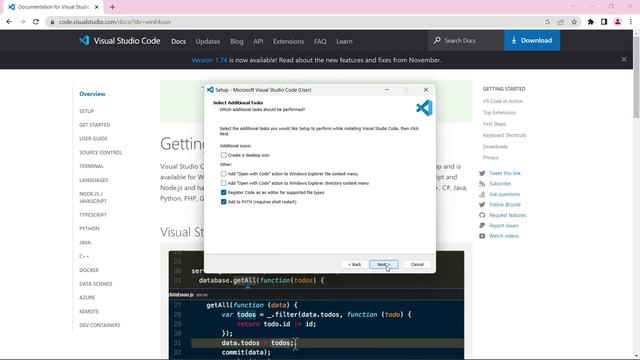Click the Twitter icon beside Tweet this link
This screenshot has height=360, width=640.
coord(482,173)
